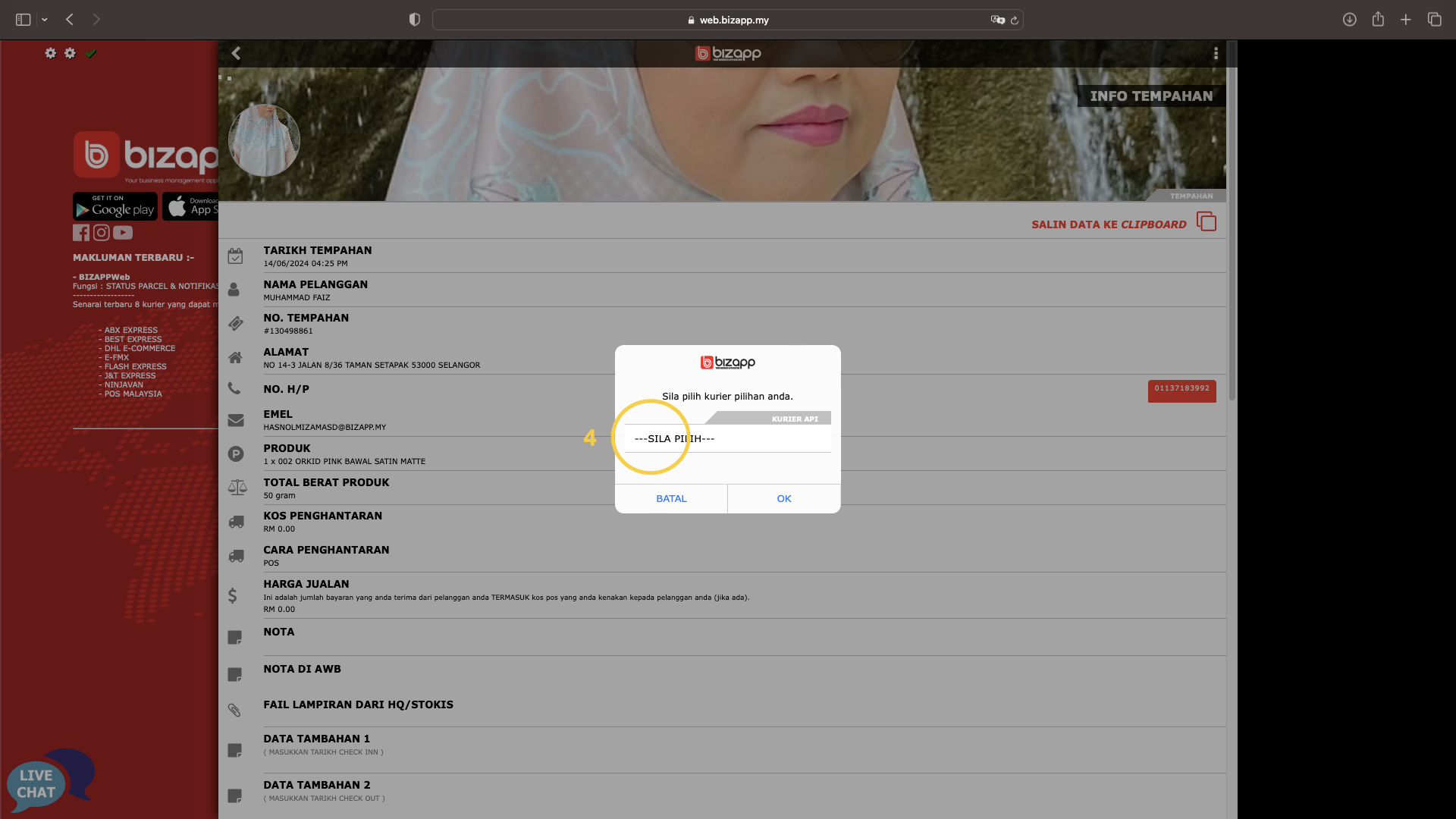Click the customer profile avatar thumbnail

tap(264, 140)
